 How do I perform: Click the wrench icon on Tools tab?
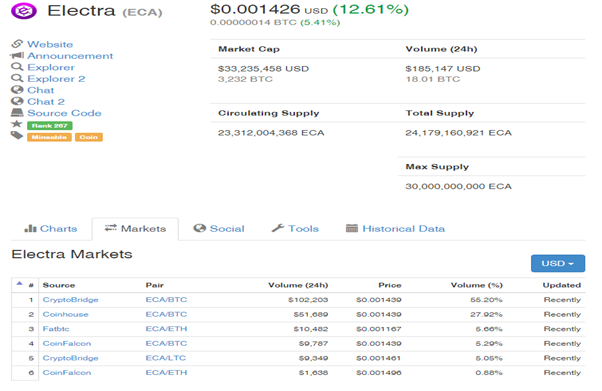[278, 228]
